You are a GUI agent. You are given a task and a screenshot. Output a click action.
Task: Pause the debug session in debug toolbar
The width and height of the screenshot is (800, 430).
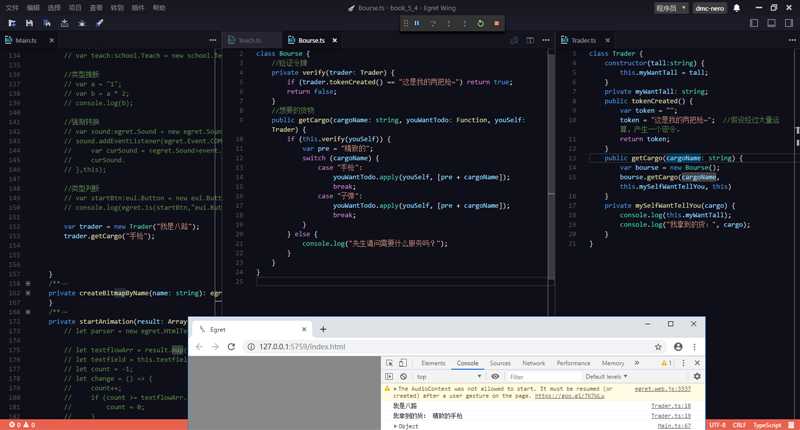(x=417, y=23)
